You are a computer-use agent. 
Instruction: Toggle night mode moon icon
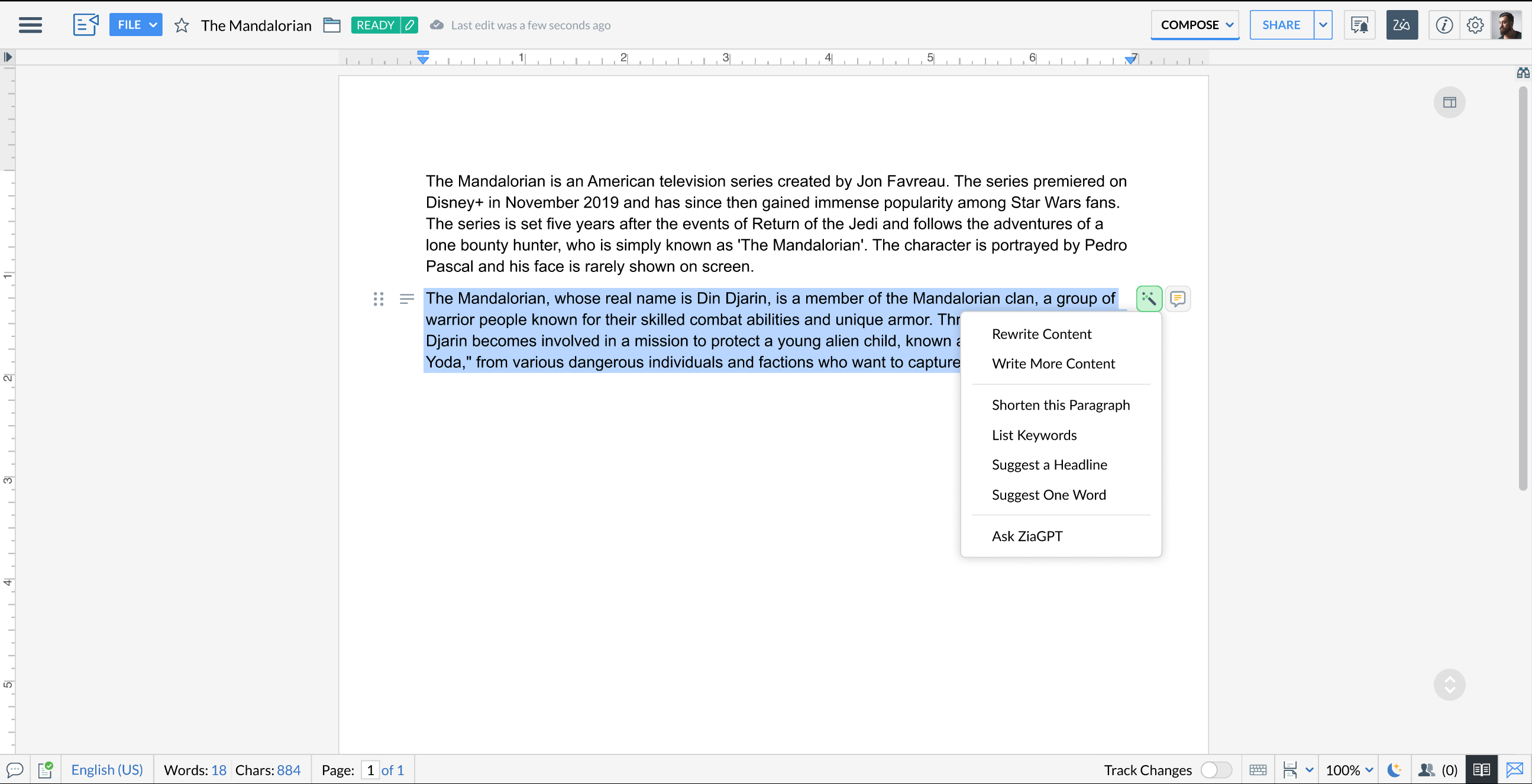click(1395, 770)
